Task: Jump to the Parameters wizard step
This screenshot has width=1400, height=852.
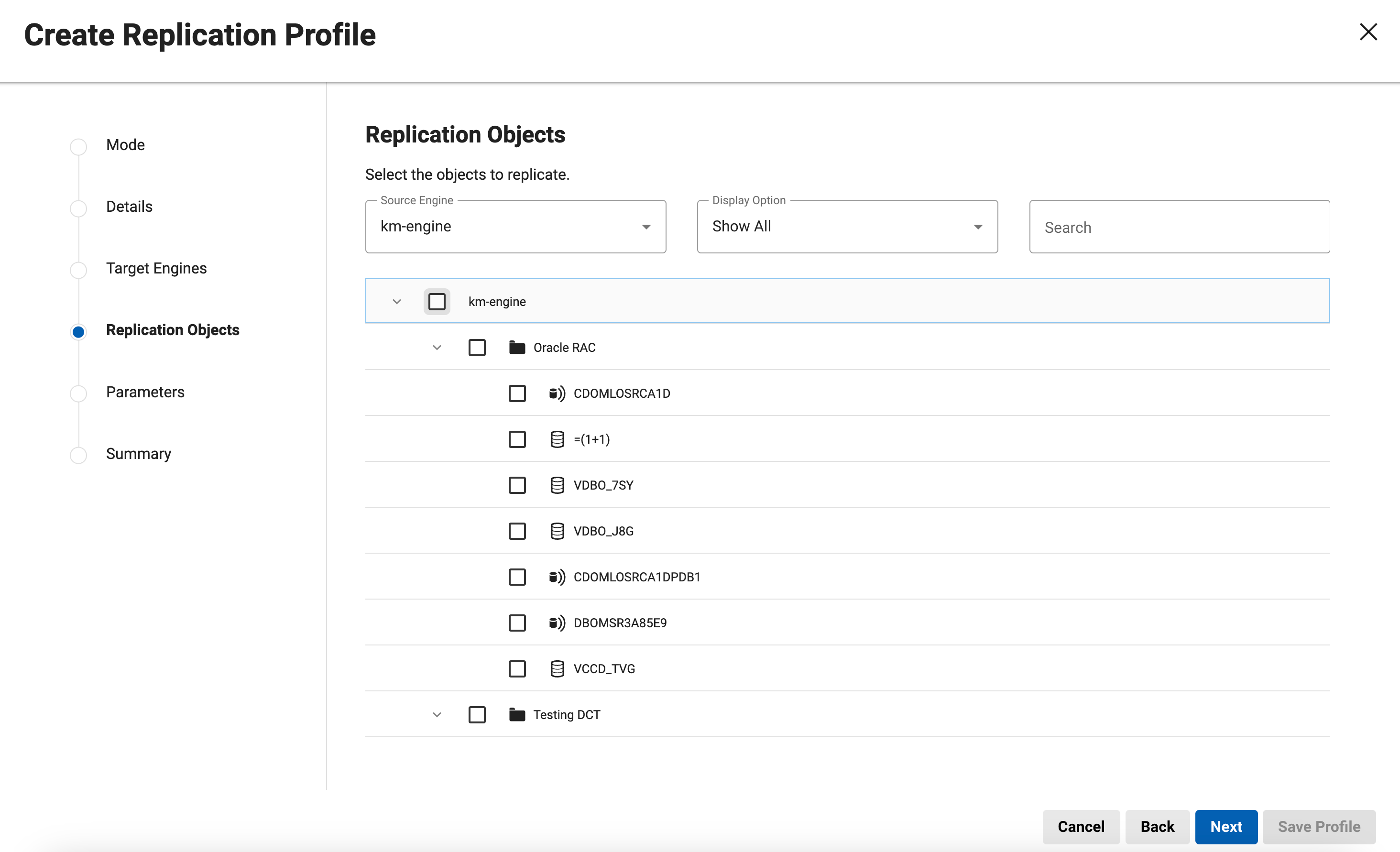Action: point(145,392)
